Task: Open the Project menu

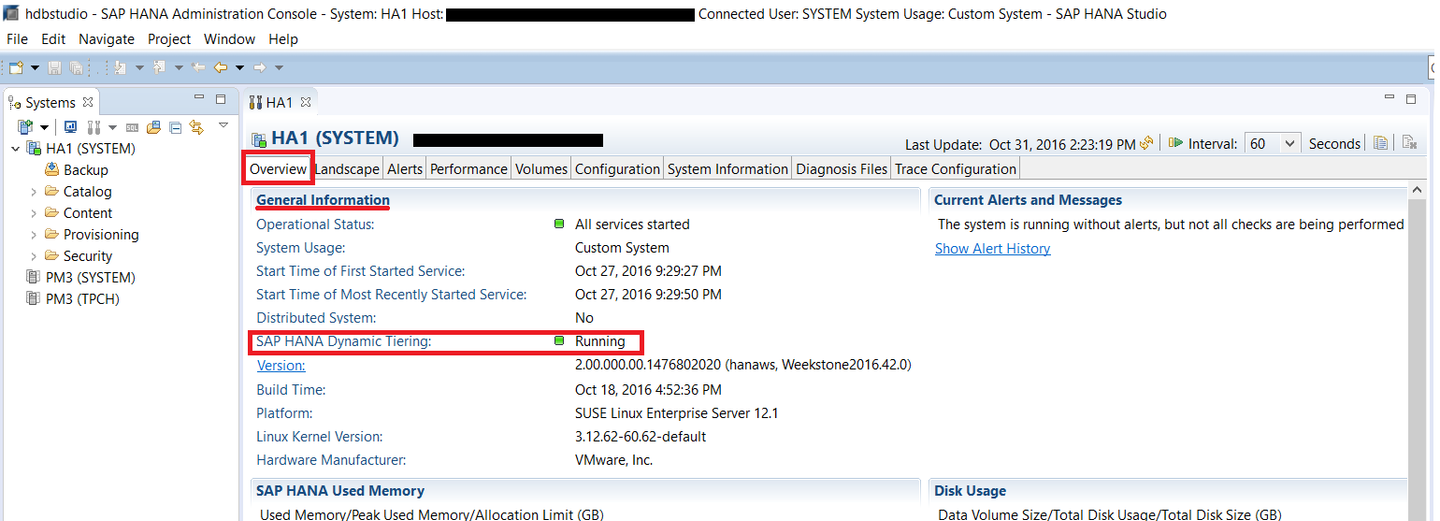Action: [x=169, y=39]
